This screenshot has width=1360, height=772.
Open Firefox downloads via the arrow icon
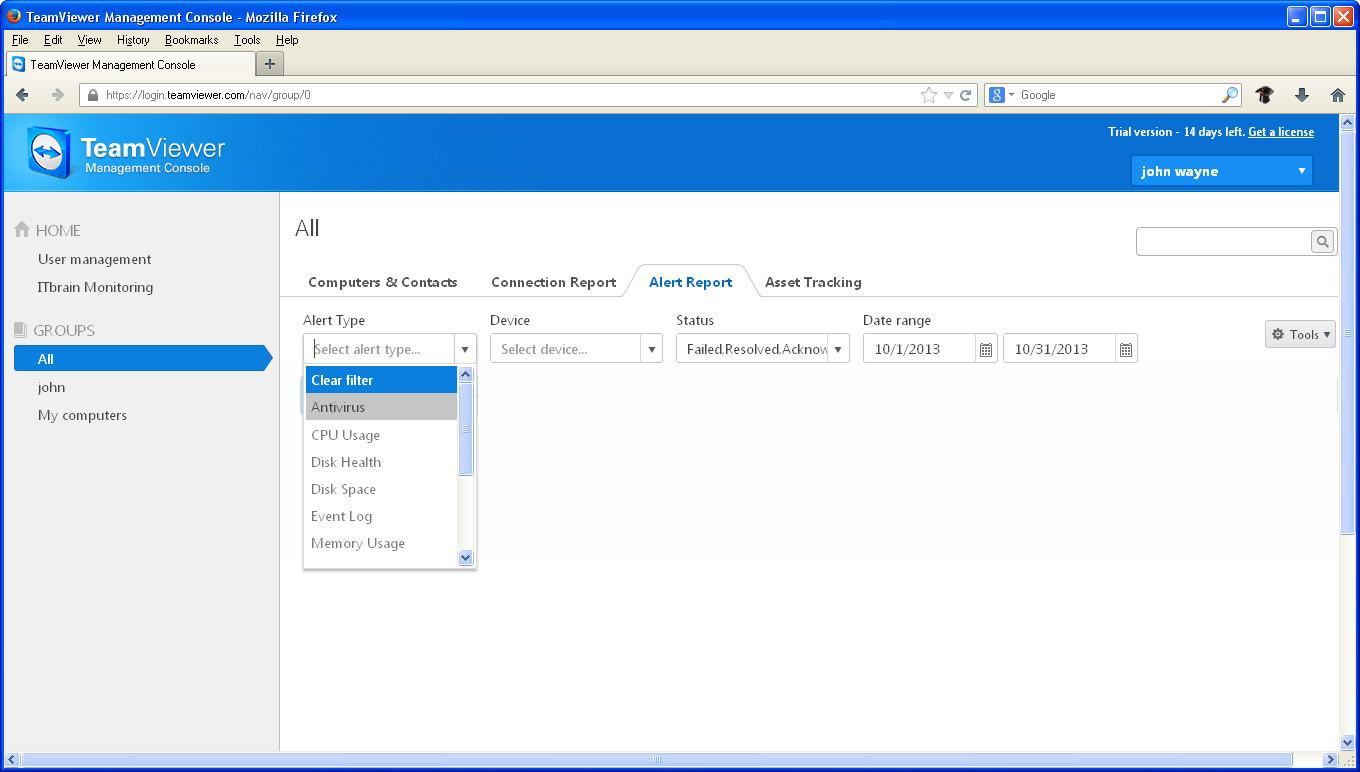[x=1301, y=95]
